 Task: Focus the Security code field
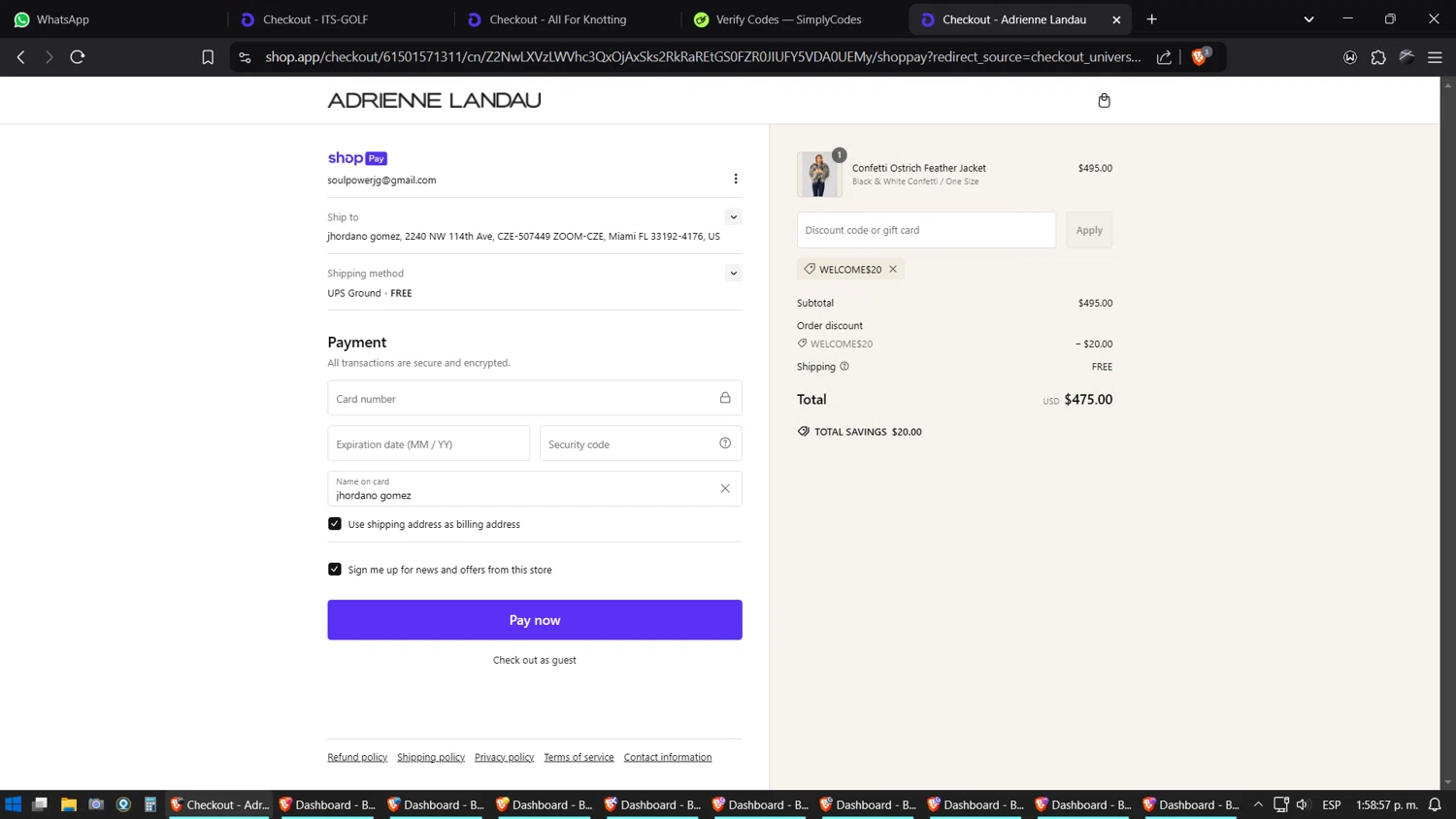[641, 443]
